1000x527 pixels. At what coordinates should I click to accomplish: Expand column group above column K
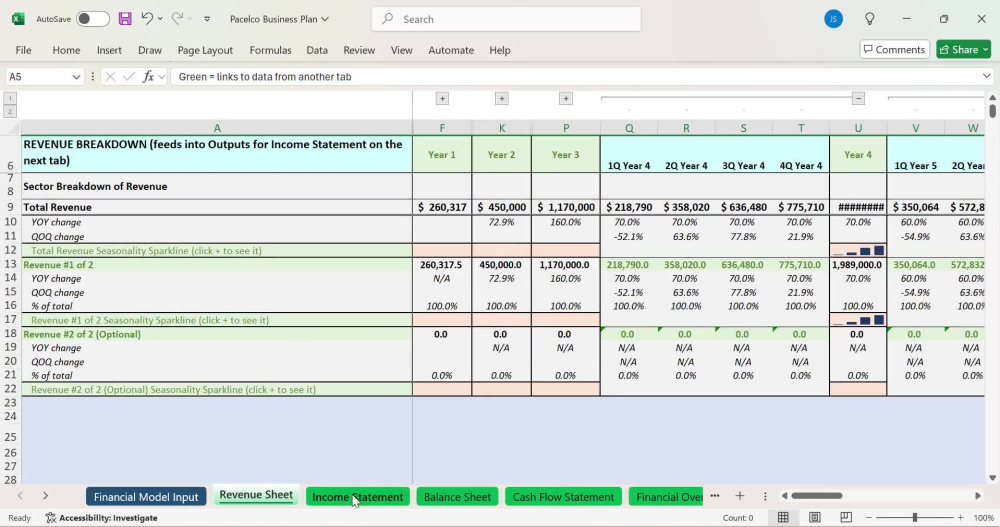point(501,98)
